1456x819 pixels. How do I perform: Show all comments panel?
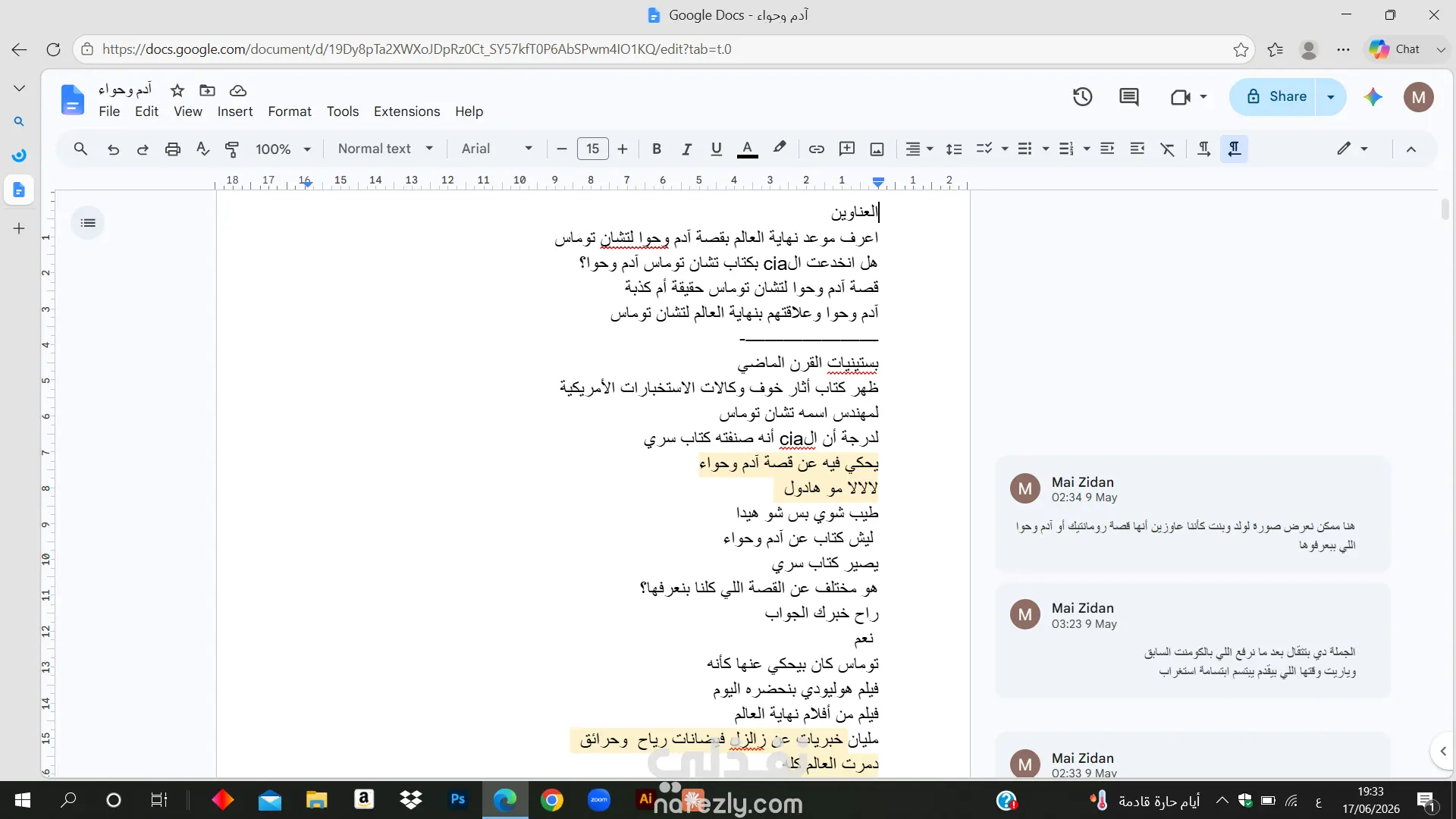[x=1129, y=96]
